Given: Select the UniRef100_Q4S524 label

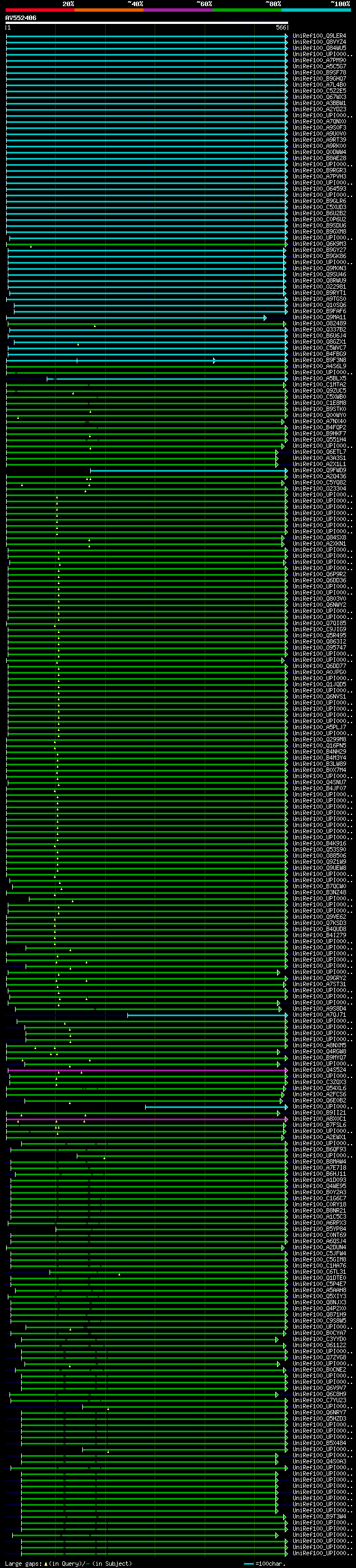Looking at the screenshot, I should pos(319,1070).
